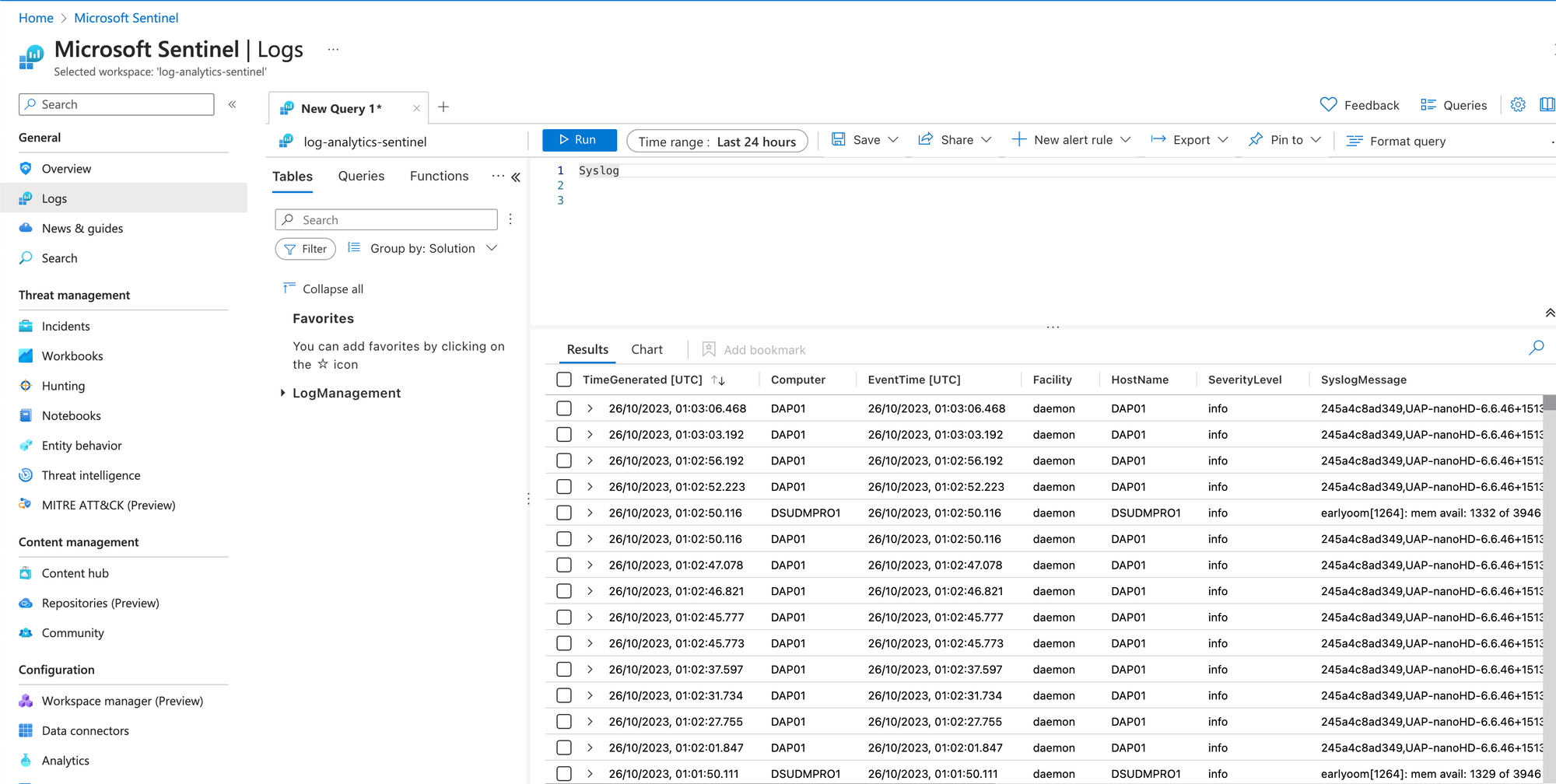1556x784 pixels.
Task: Click the Time range Last 24 hours button
Action: click(x=717, y=142)
